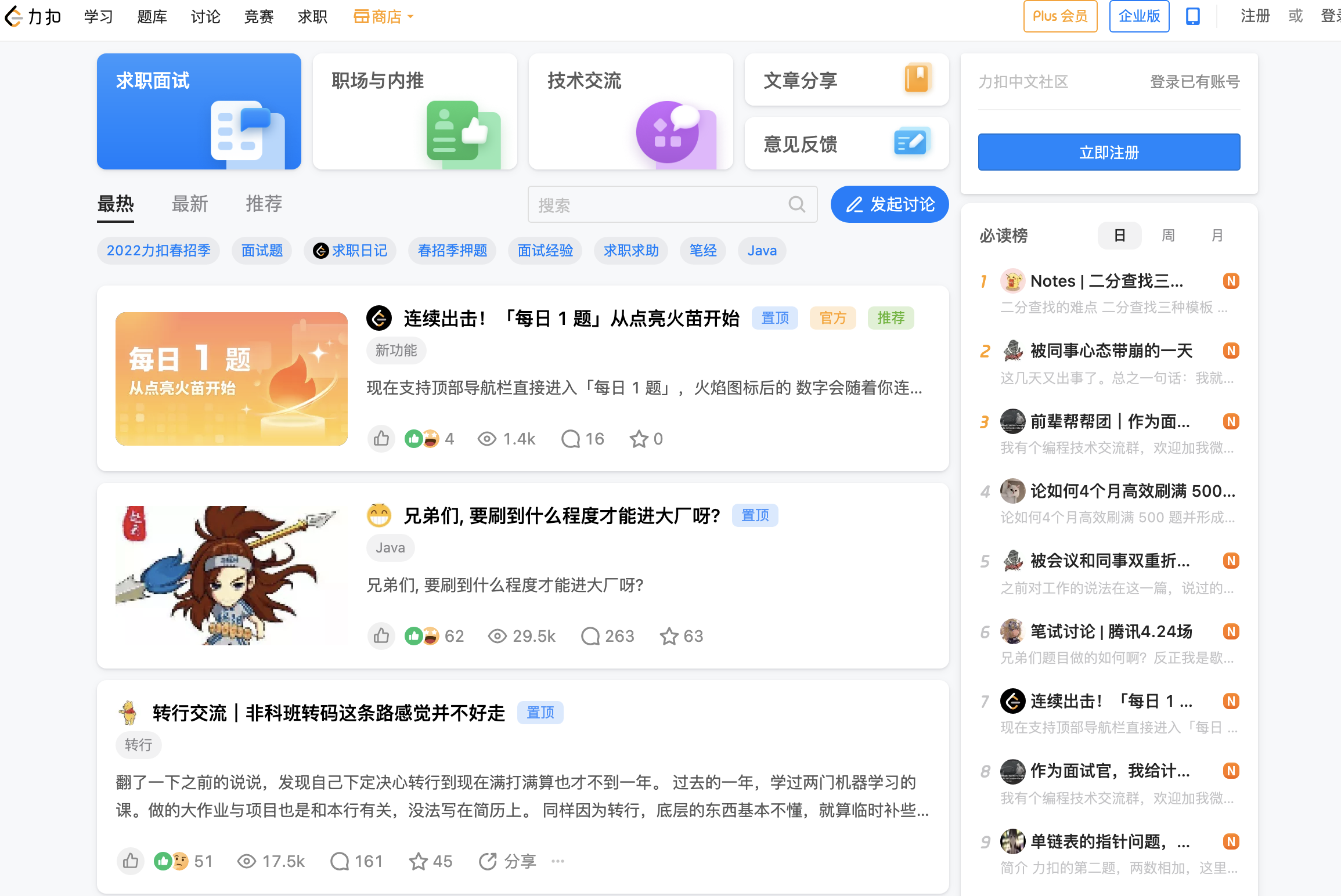Open the 每日1题 post thumbnail image
Screen dimensions: 1341x896
tap(231, 378)
